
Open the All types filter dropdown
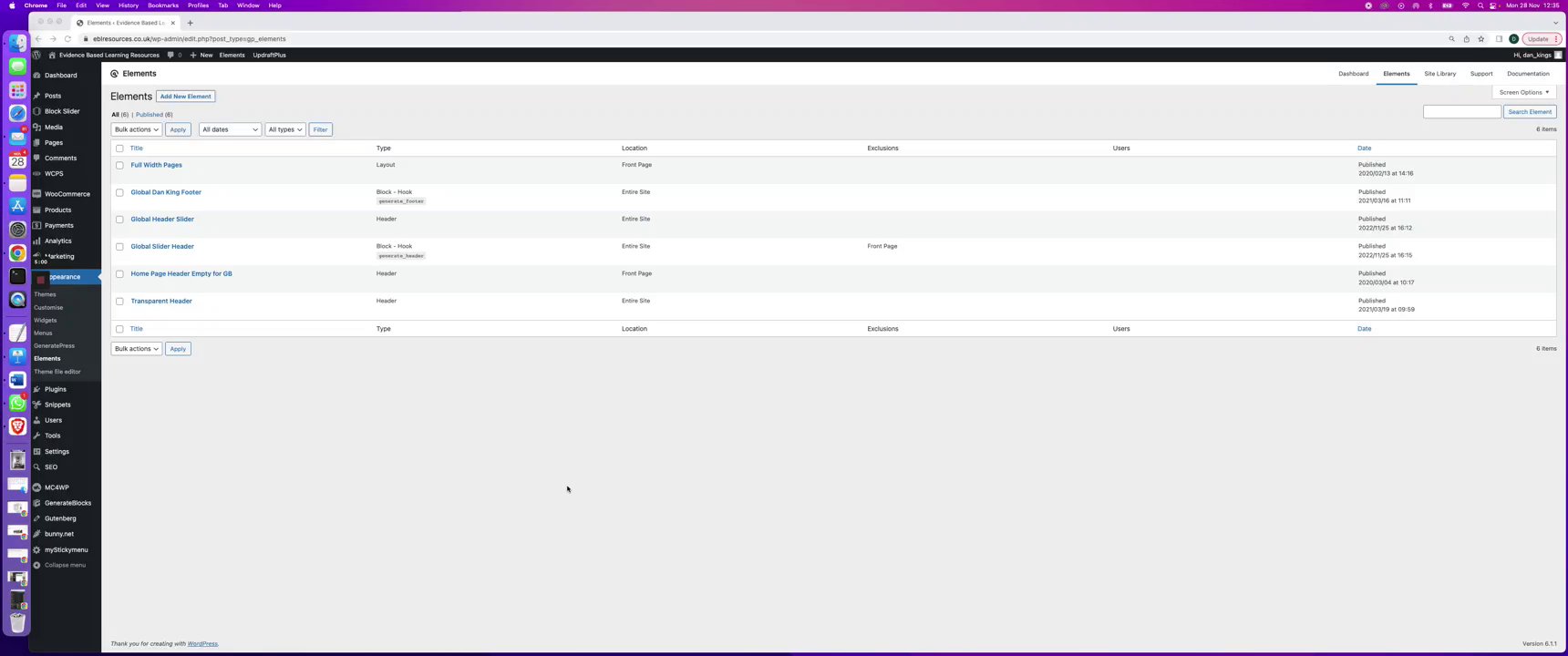285,129
